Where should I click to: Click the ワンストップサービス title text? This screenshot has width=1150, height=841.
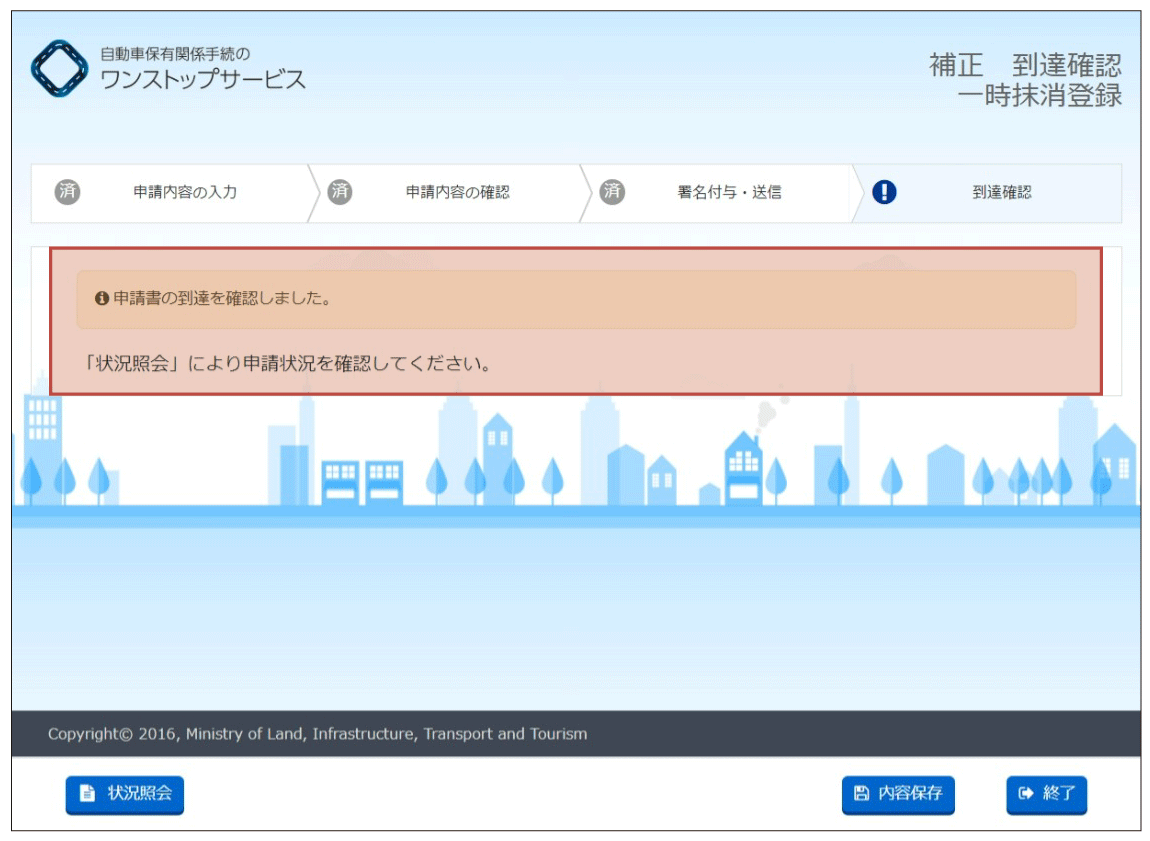coord(202,79)
